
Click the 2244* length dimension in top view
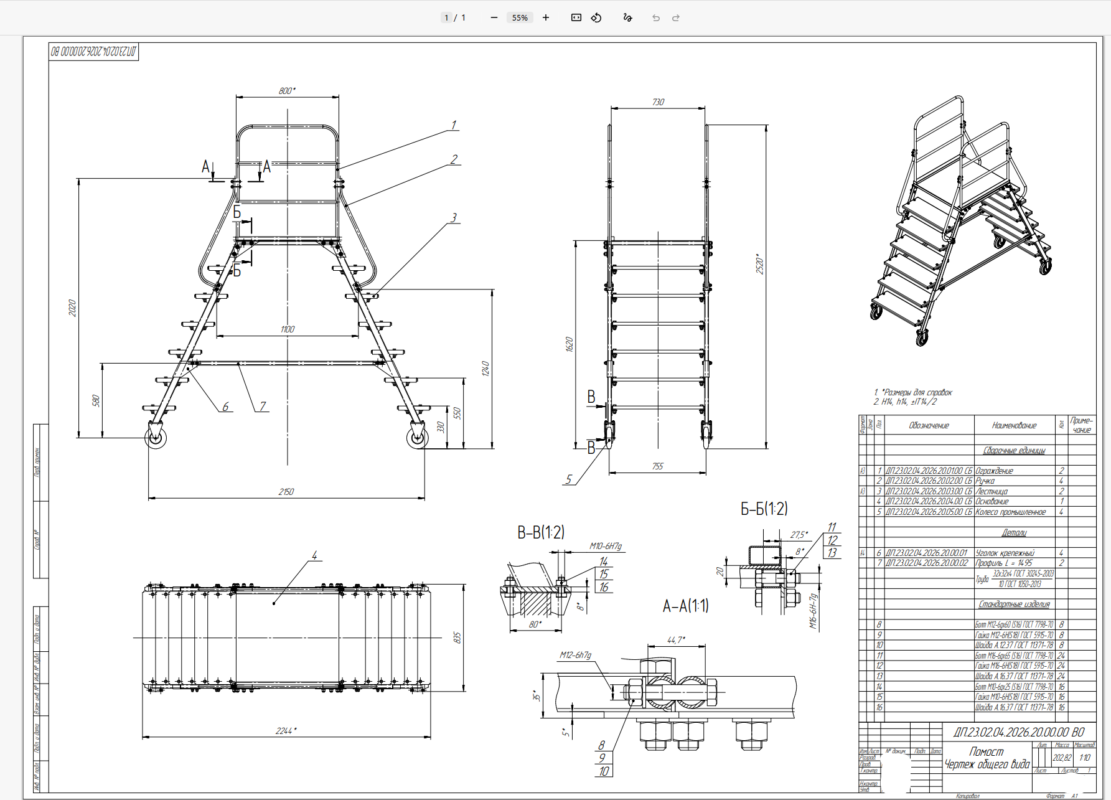(286, 731)
